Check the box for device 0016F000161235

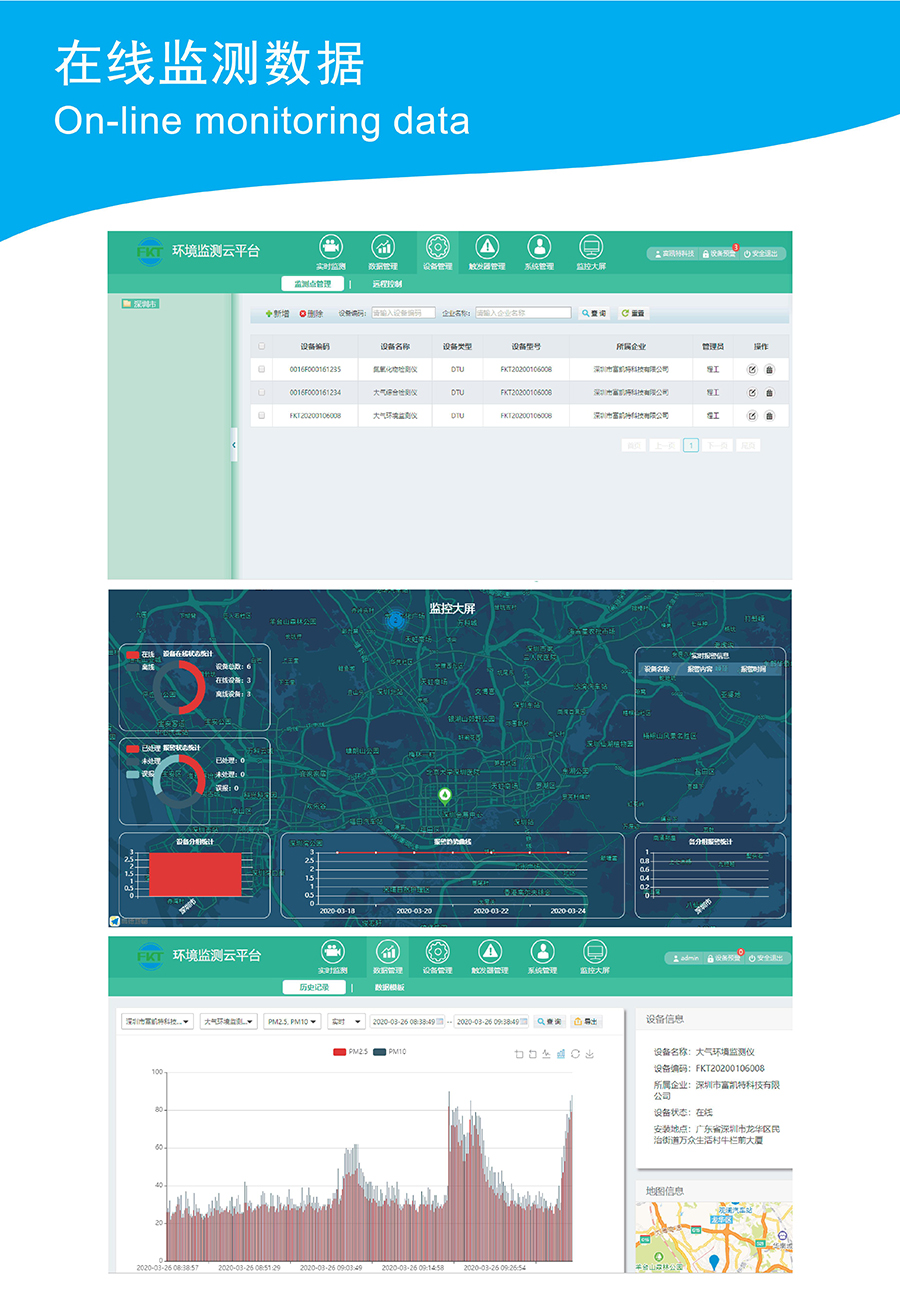262,370
